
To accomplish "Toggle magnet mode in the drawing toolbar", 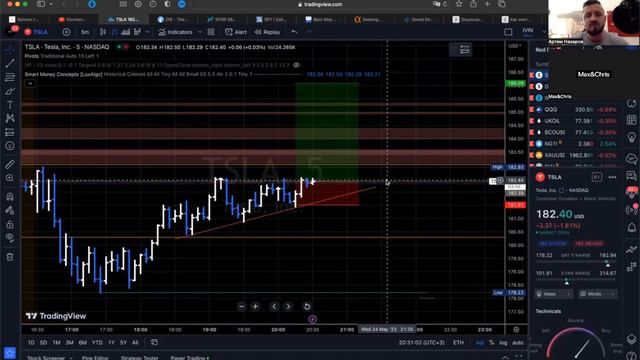I will point(10,197).
